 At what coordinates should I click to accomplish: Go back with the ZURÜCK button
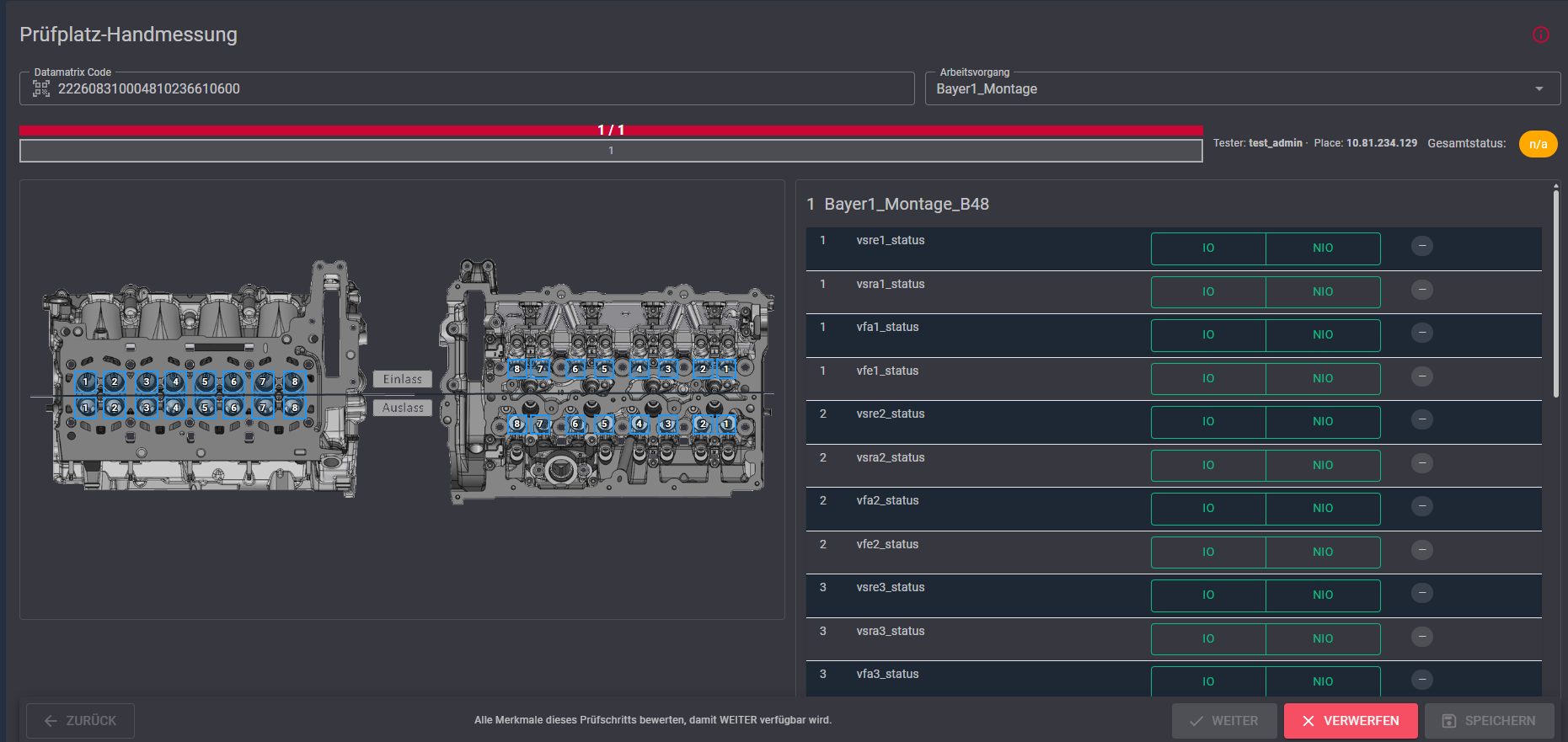tap(80, 721)
